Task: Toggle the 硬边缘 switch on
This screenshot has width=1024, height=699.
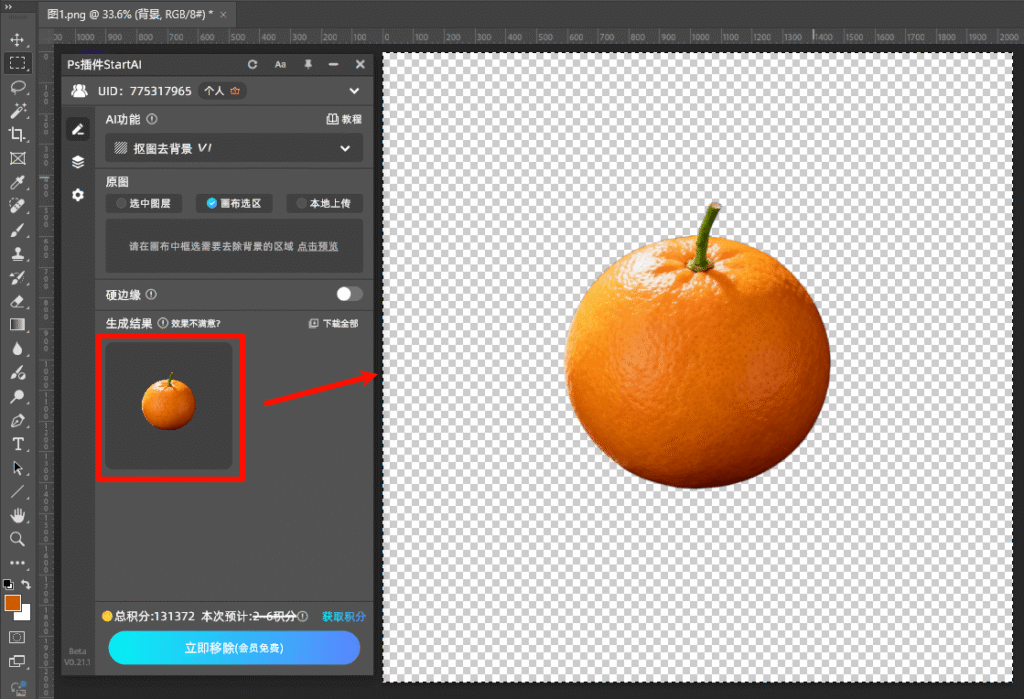Action: pos(349,294)
